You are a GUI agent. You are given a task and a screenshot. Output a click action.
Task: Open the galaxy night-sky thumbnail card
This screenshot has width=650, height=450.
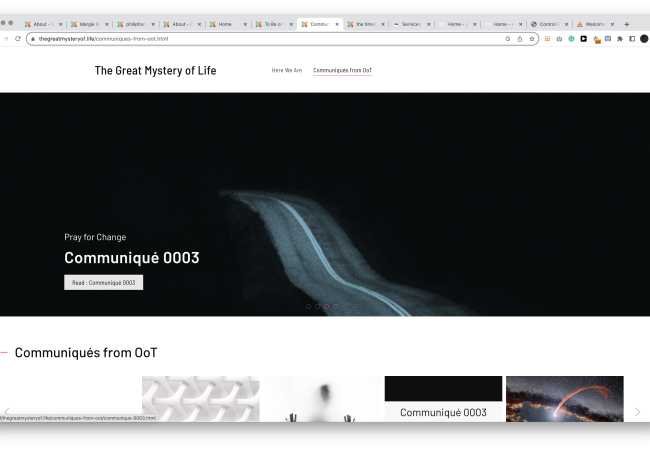click(x=564, y=398)
